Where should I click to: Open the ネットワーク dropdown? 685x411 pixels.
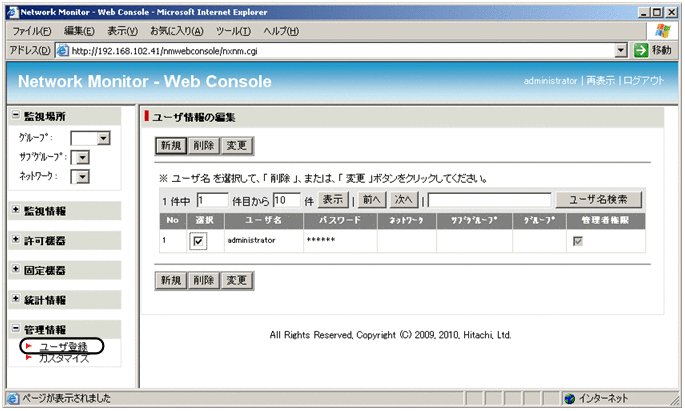pos(83,176)
